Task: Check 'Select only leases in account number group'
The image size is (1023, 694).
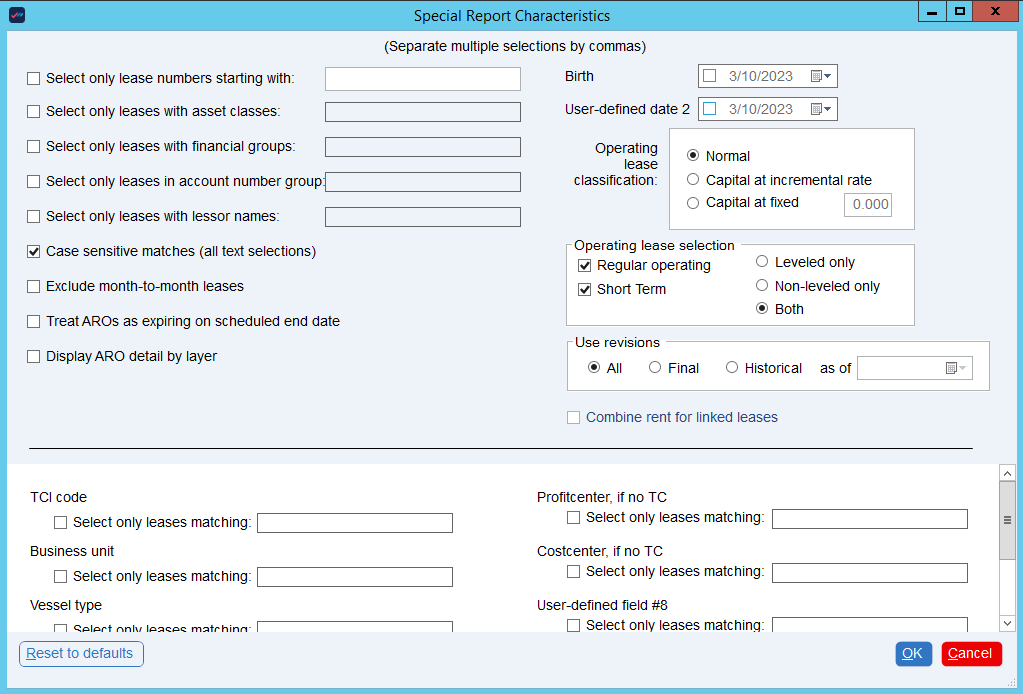Action: 33,181
